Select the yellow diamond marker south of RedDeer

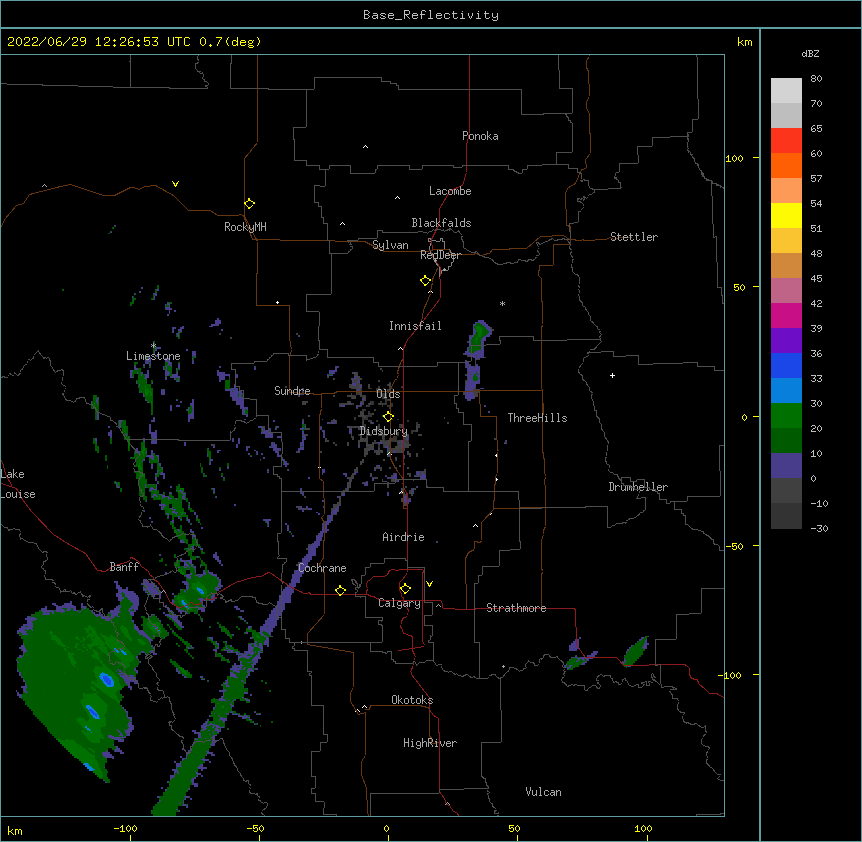(x=425, y=281)
